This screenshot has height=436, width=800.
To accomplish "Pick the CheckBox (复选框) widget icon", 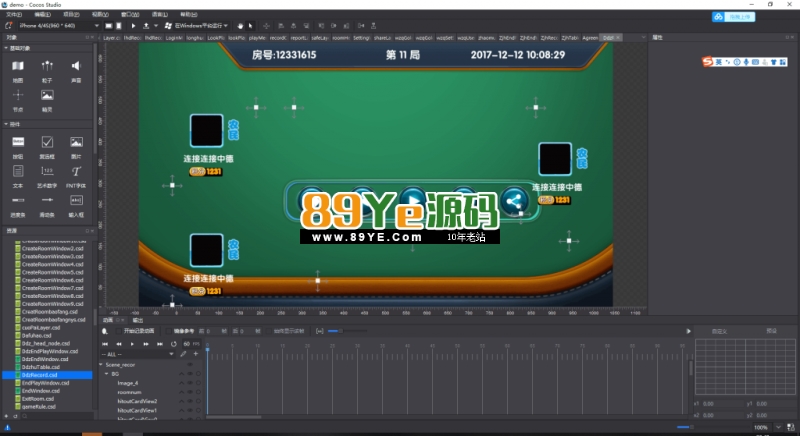I will click(47, 142).
